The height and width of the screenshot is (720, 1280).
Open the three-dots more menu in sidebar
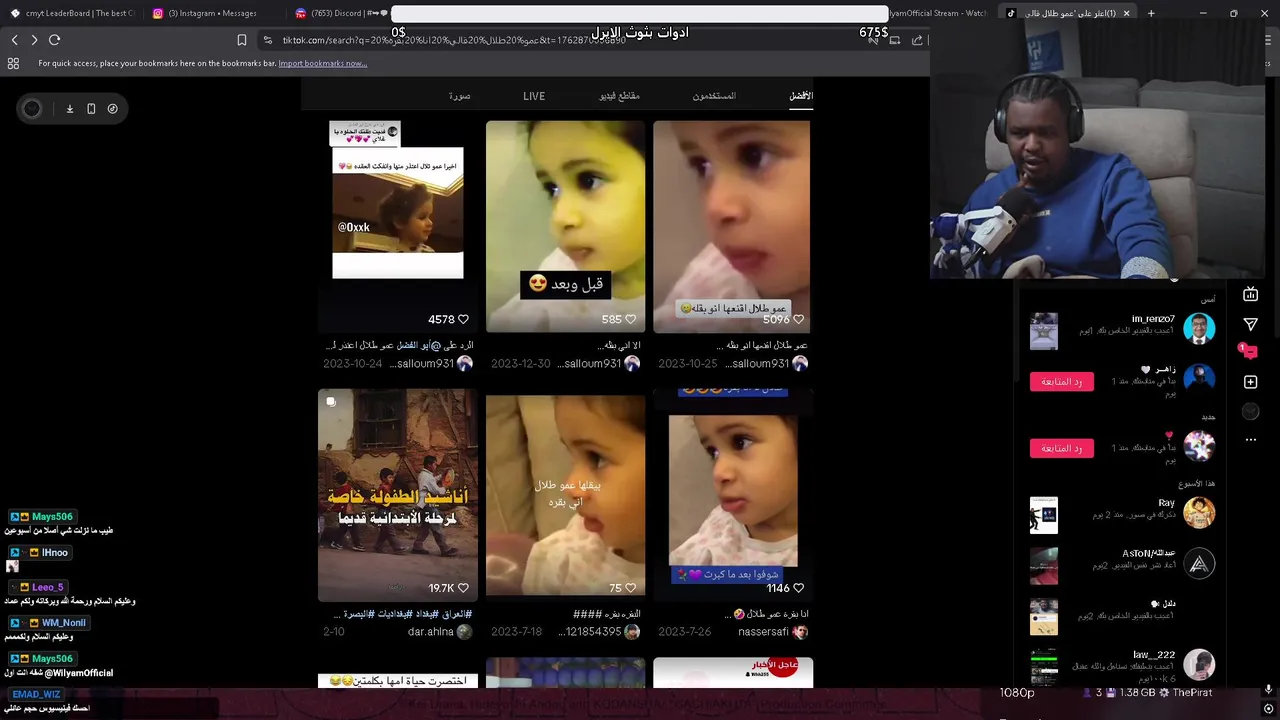(x=1250, y=440)
